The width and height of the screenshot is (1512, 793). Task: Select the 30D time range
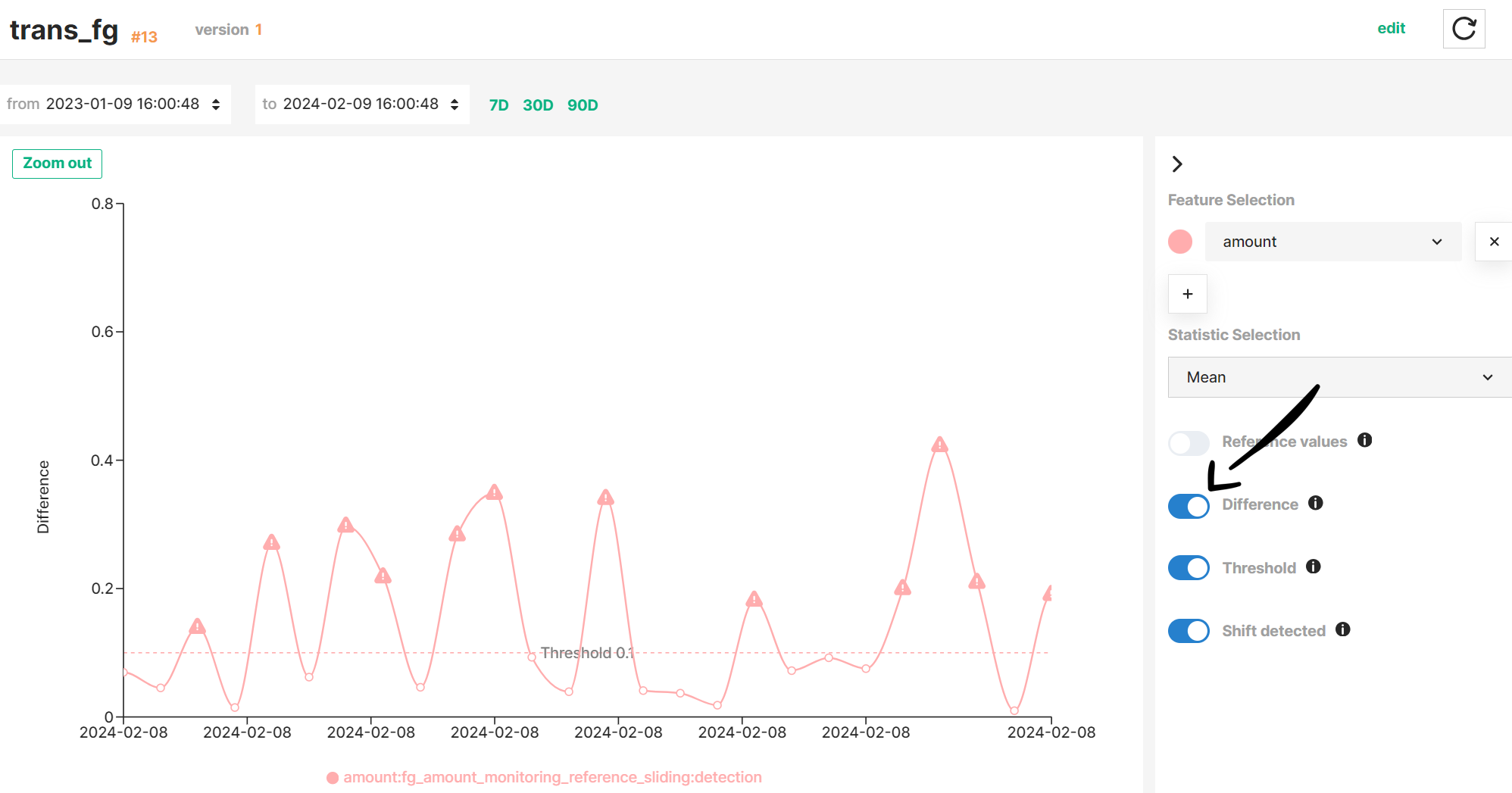538,105
